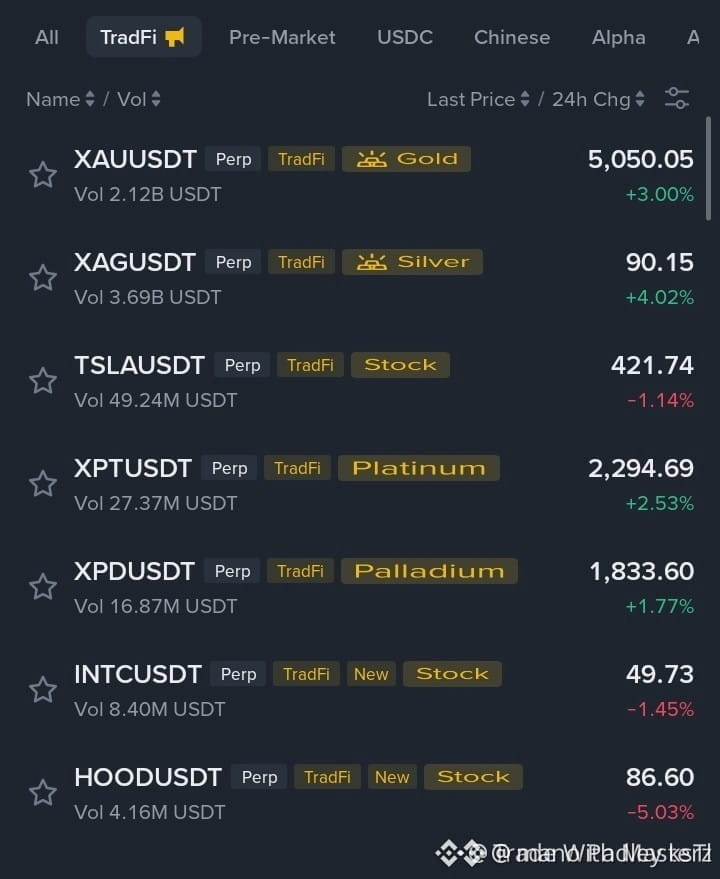The image size is (720, 879).
Task: Star the TSLAUSDT pair as favorite
Action: 43,381
